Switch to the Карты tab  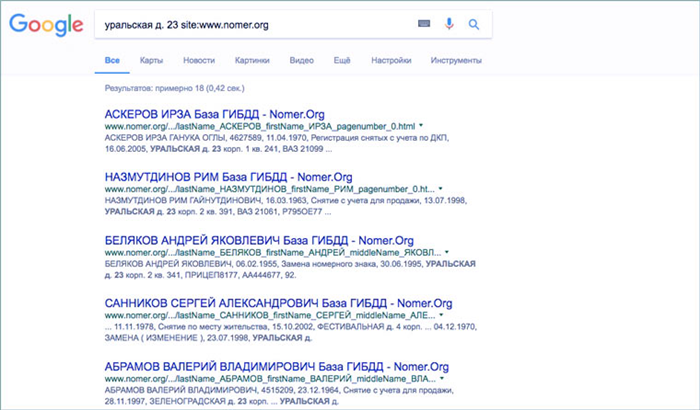(x=151, y=60)
